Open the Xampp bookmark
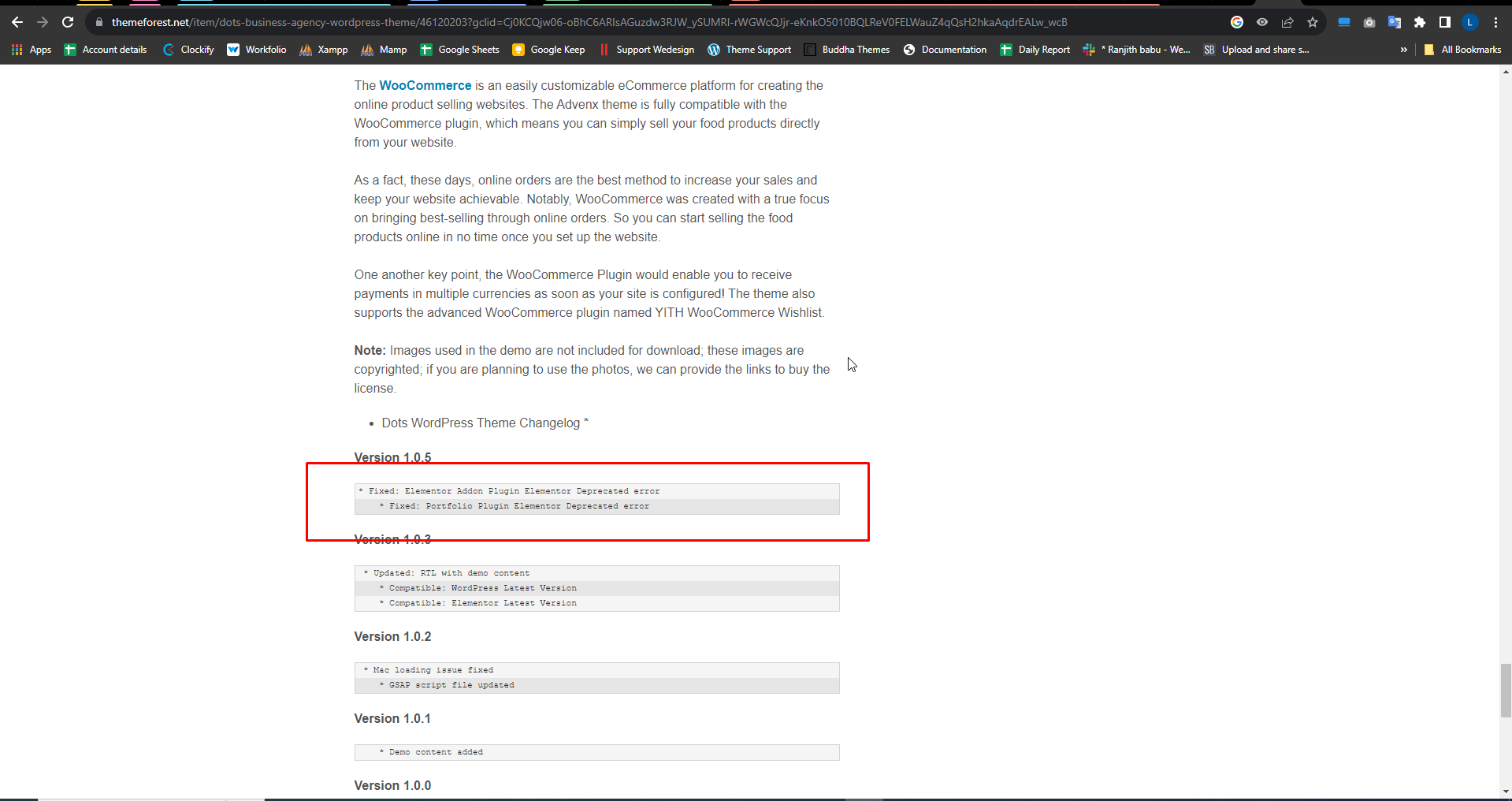Image resolution: width=1512 pixels, height=801 pixels. pos(324,50)
